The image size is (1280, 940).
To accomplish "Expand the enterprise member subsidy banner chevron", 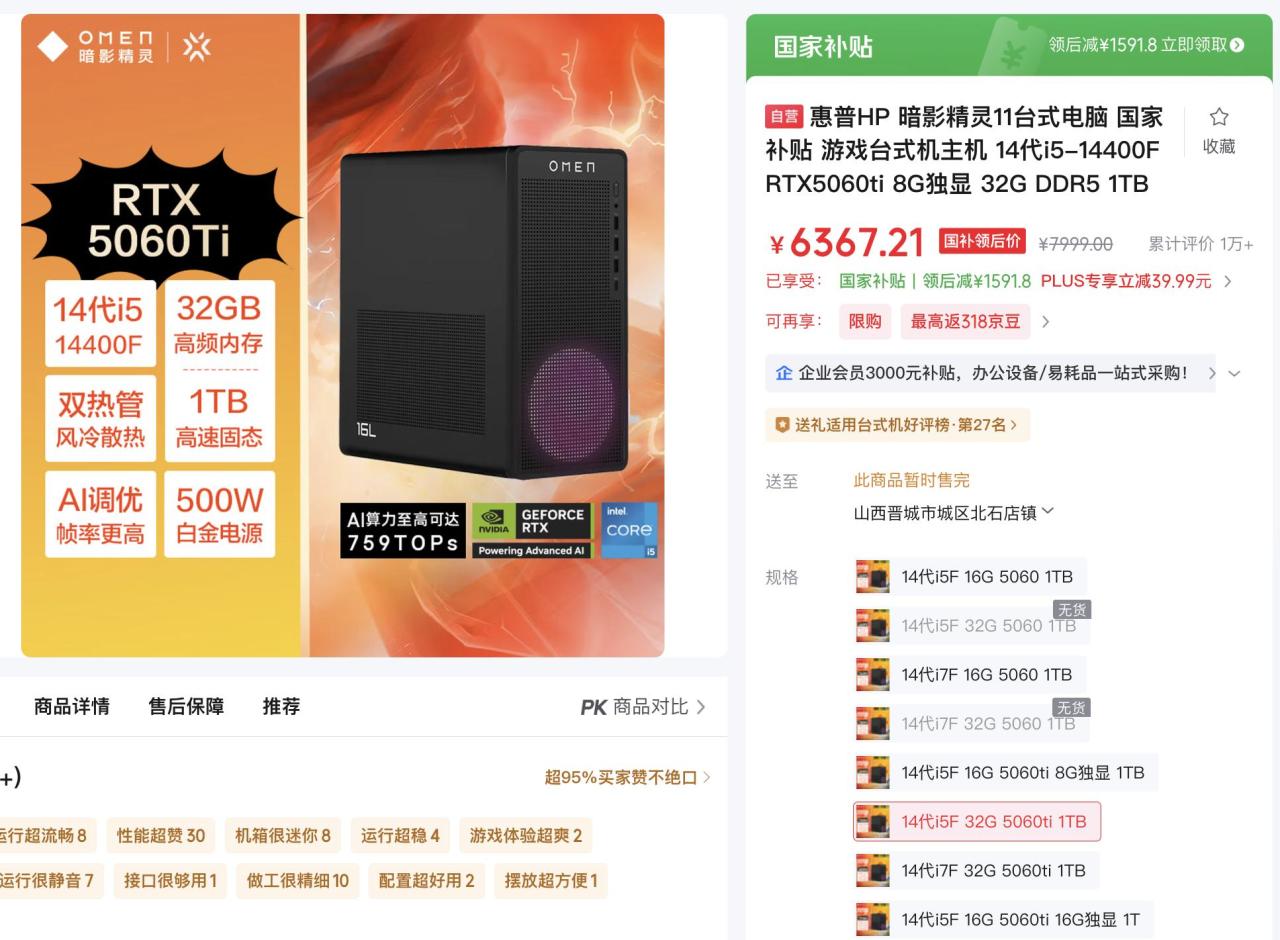I will click(x=1234, y=373).
